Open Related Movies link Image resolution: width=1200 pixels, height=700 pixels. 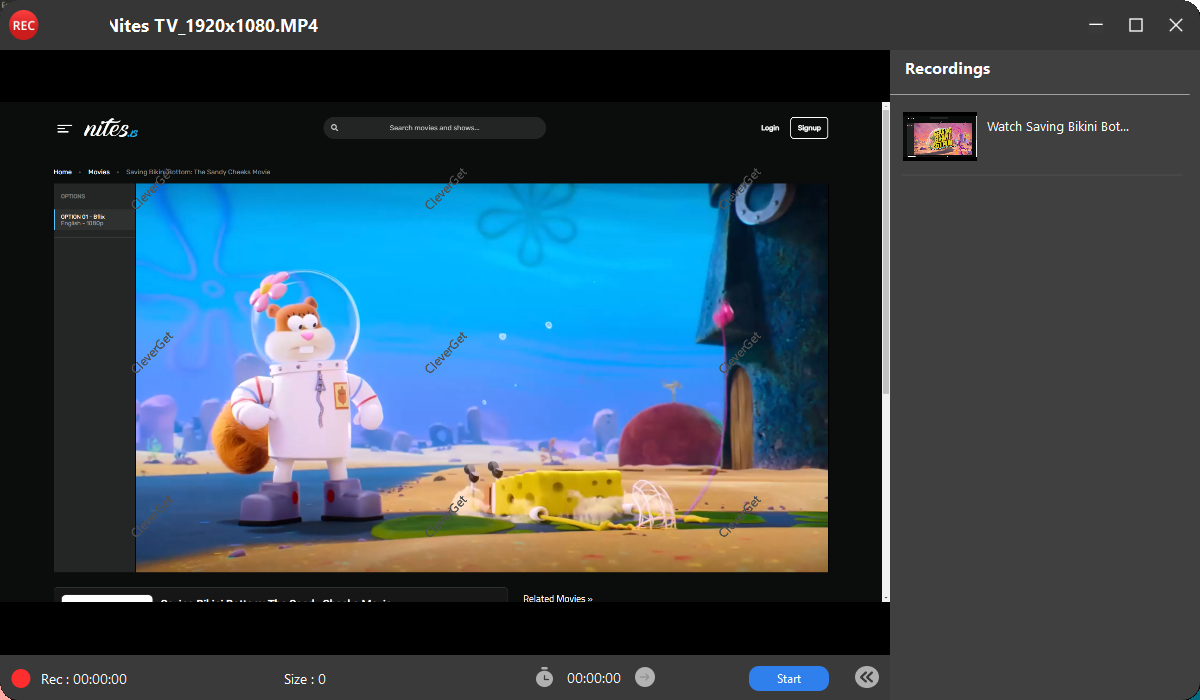[x=557, y=599]
